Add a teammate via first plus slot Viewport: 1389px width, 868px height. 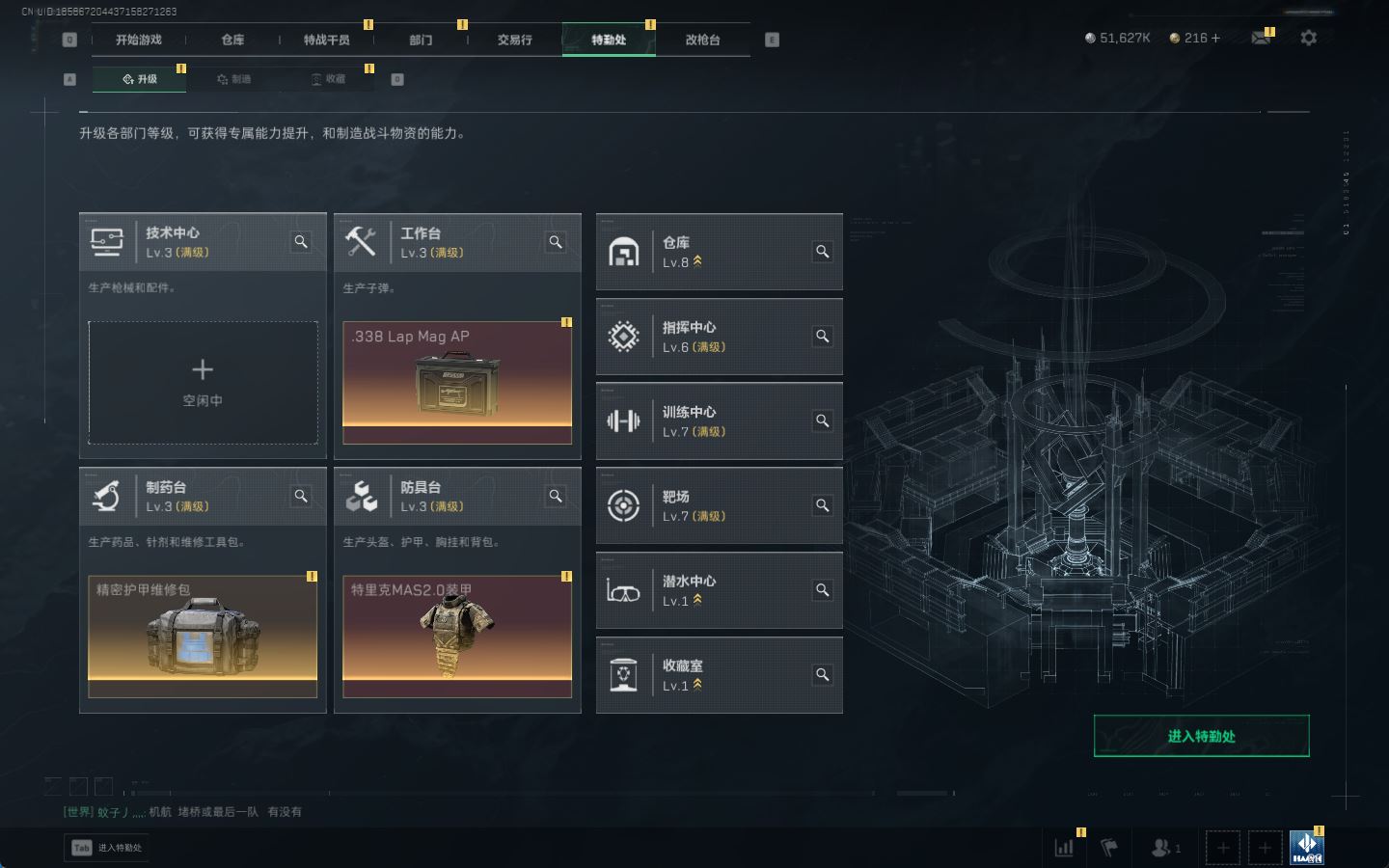pos(1222,848)
